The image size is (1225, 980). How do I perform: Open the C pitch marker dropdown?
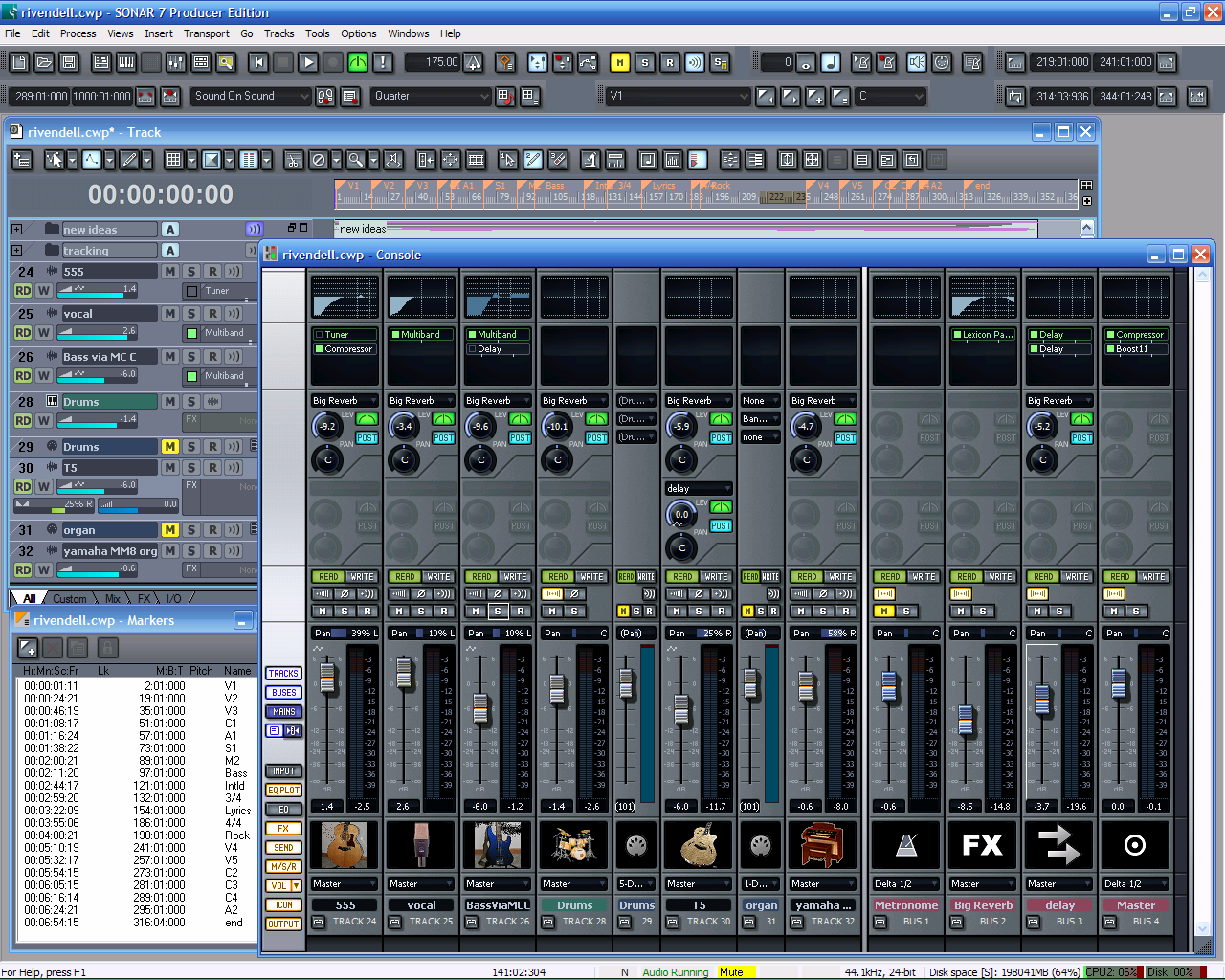tap(891, 96)
